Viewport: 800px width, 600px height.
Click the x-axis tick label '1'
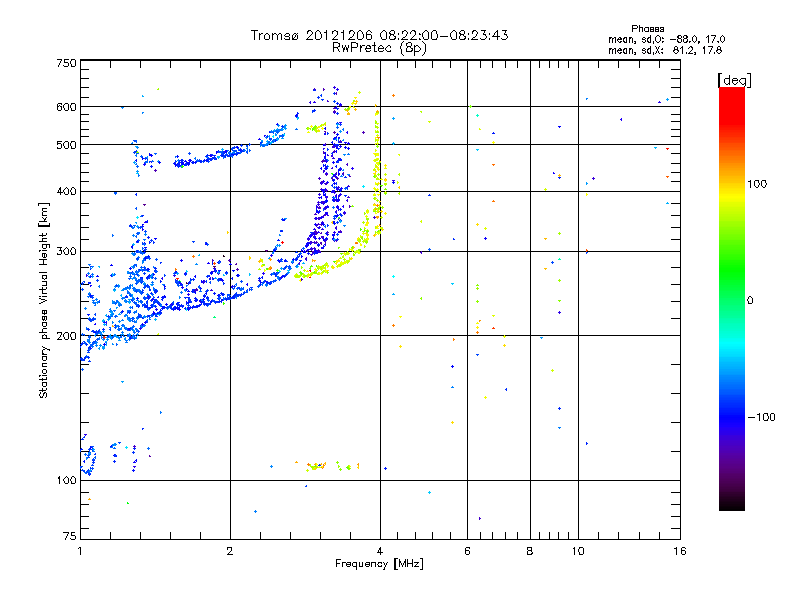(x=80, y=551)
